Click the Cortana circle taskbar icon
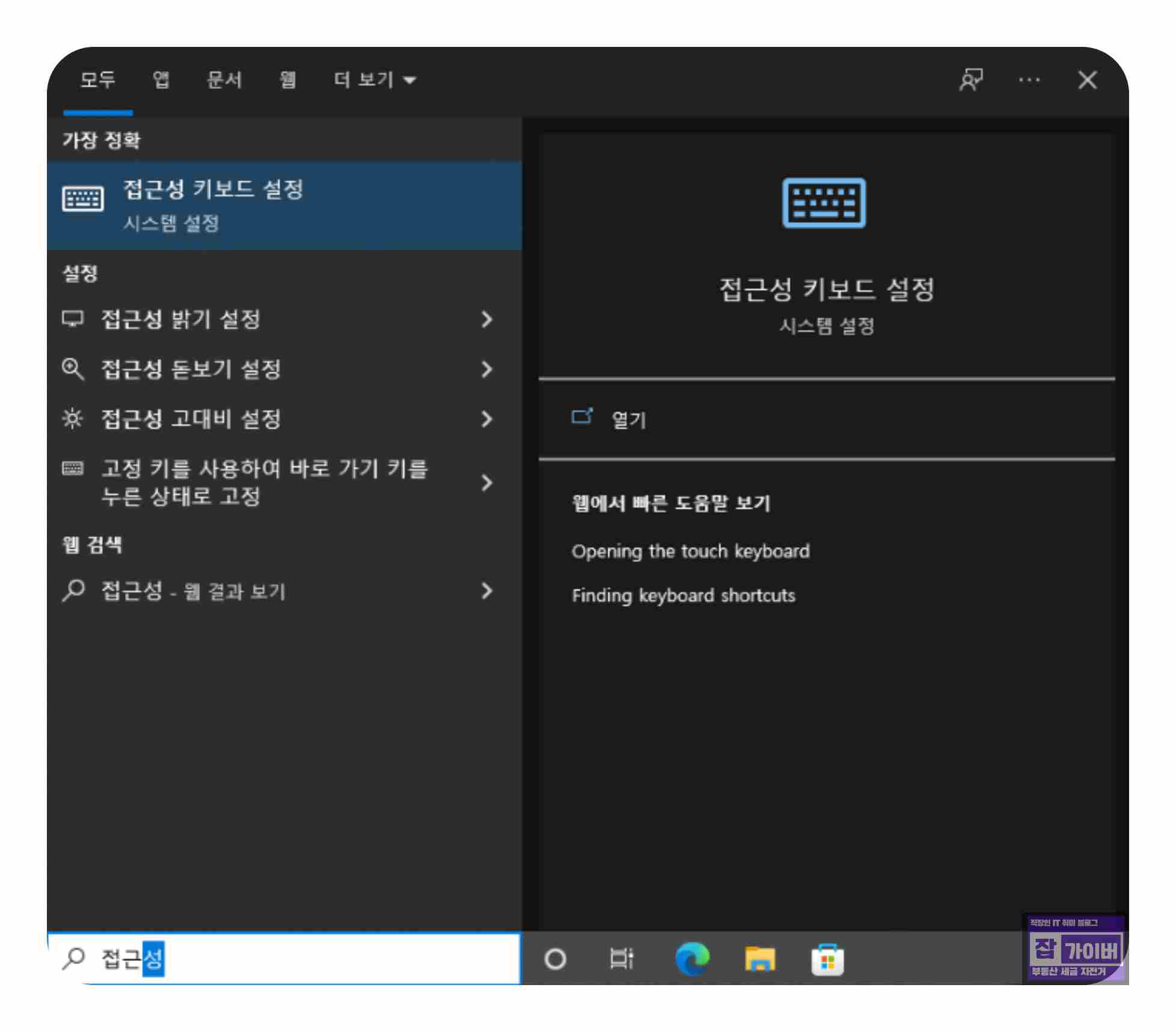The image size is (1176, 1032). pyautogui.click(x=554, y=959)
